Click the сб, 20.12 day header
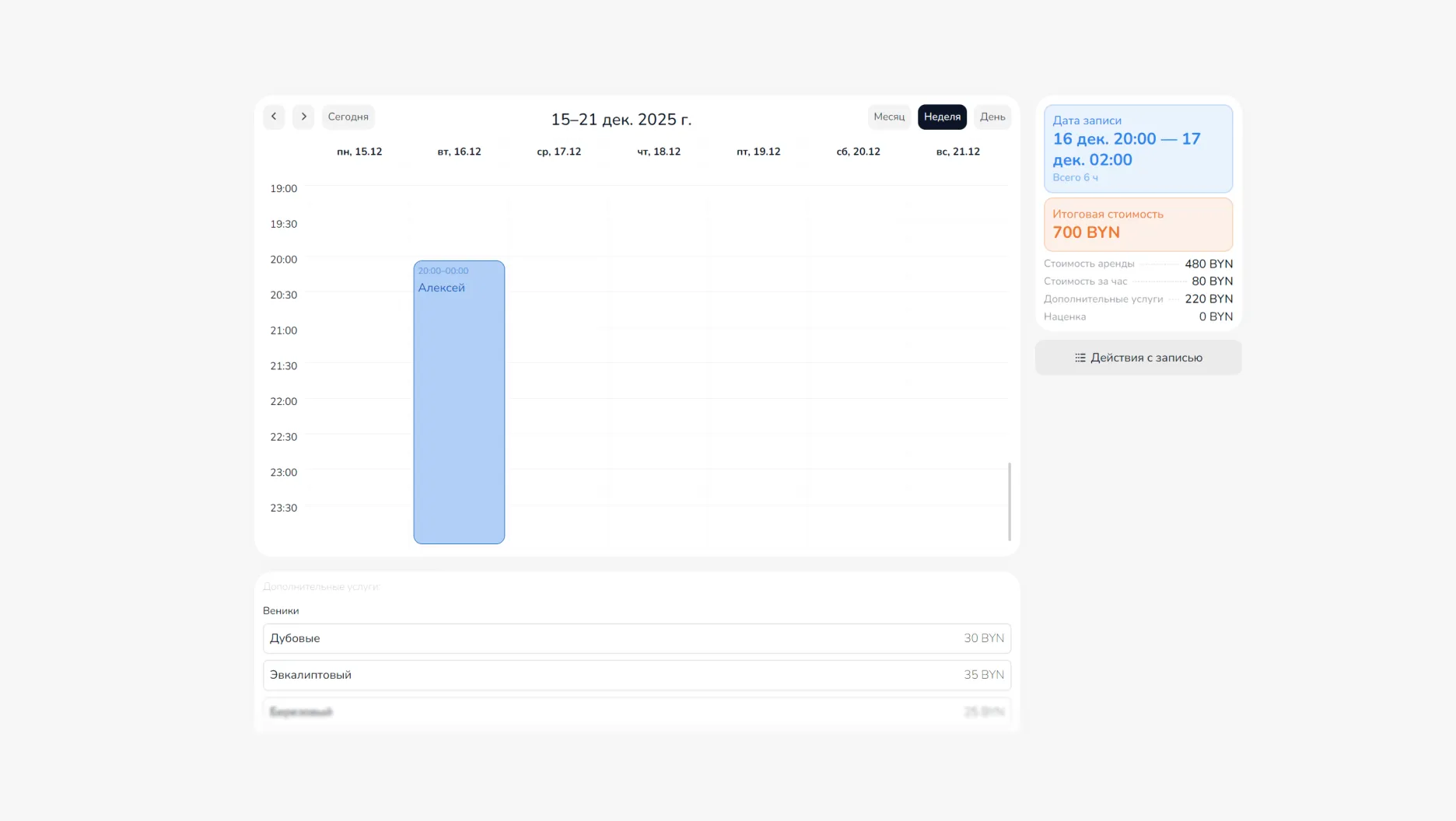1456x821 pixels. pos(858,152)
